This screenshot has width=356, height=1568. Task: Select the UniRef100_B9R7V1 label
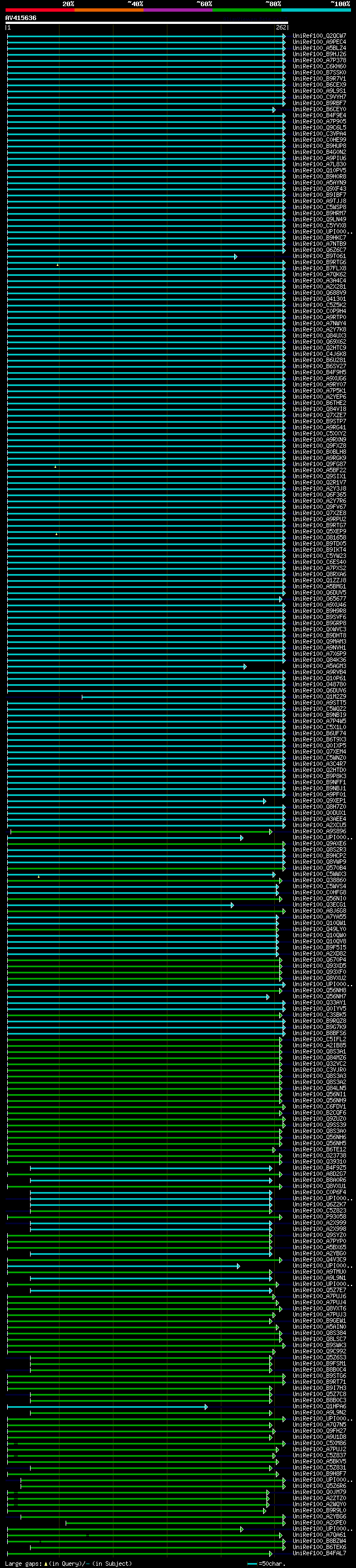click(319, 78)
